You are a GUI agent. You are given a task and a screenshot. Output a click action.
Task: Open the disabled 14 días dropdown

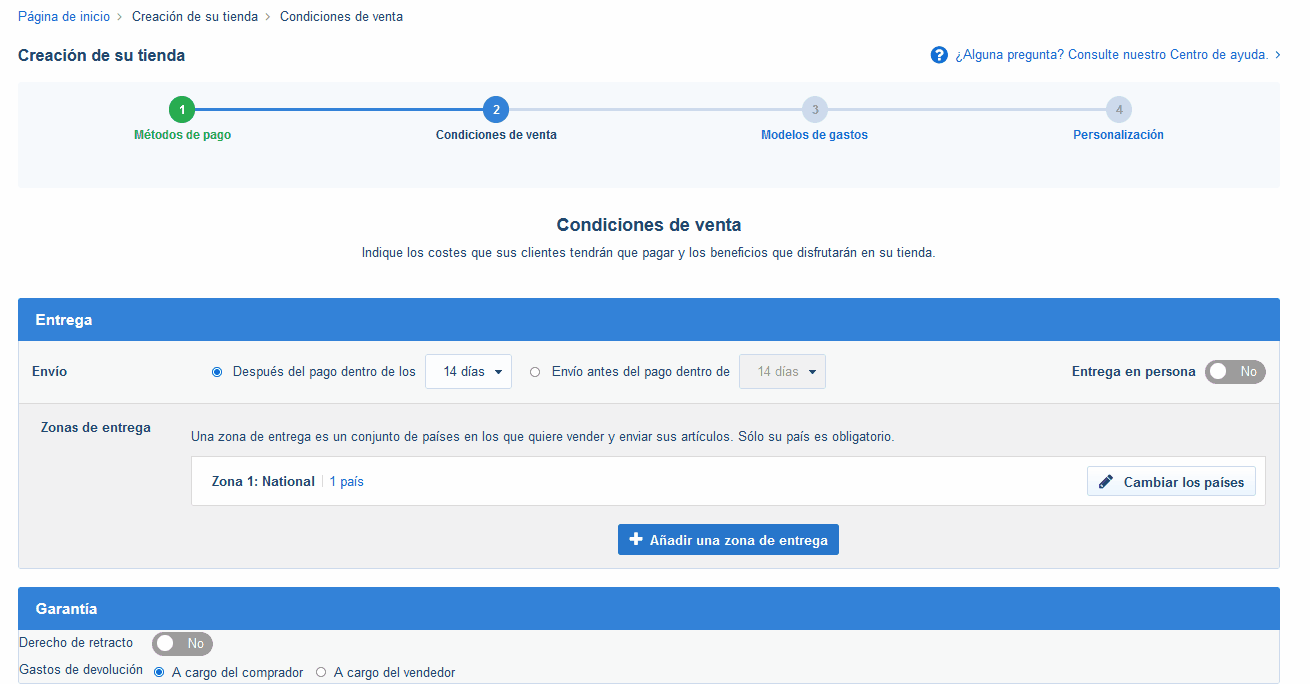[x=782, y=372]
